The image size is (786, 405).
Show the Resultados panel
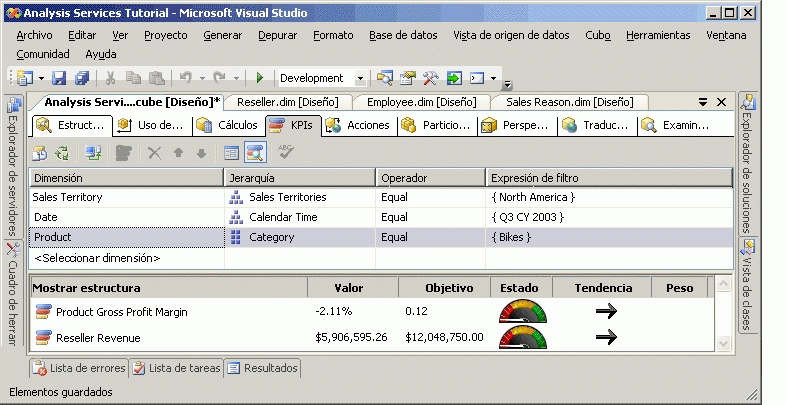pyautogui.click(x=262, y=368)
